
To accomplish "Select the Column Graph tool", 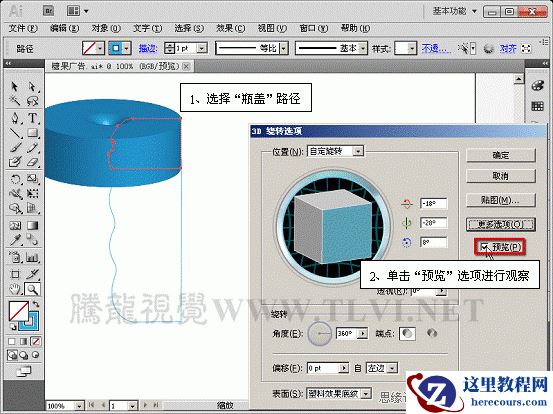I will click(x=32, y=257).
